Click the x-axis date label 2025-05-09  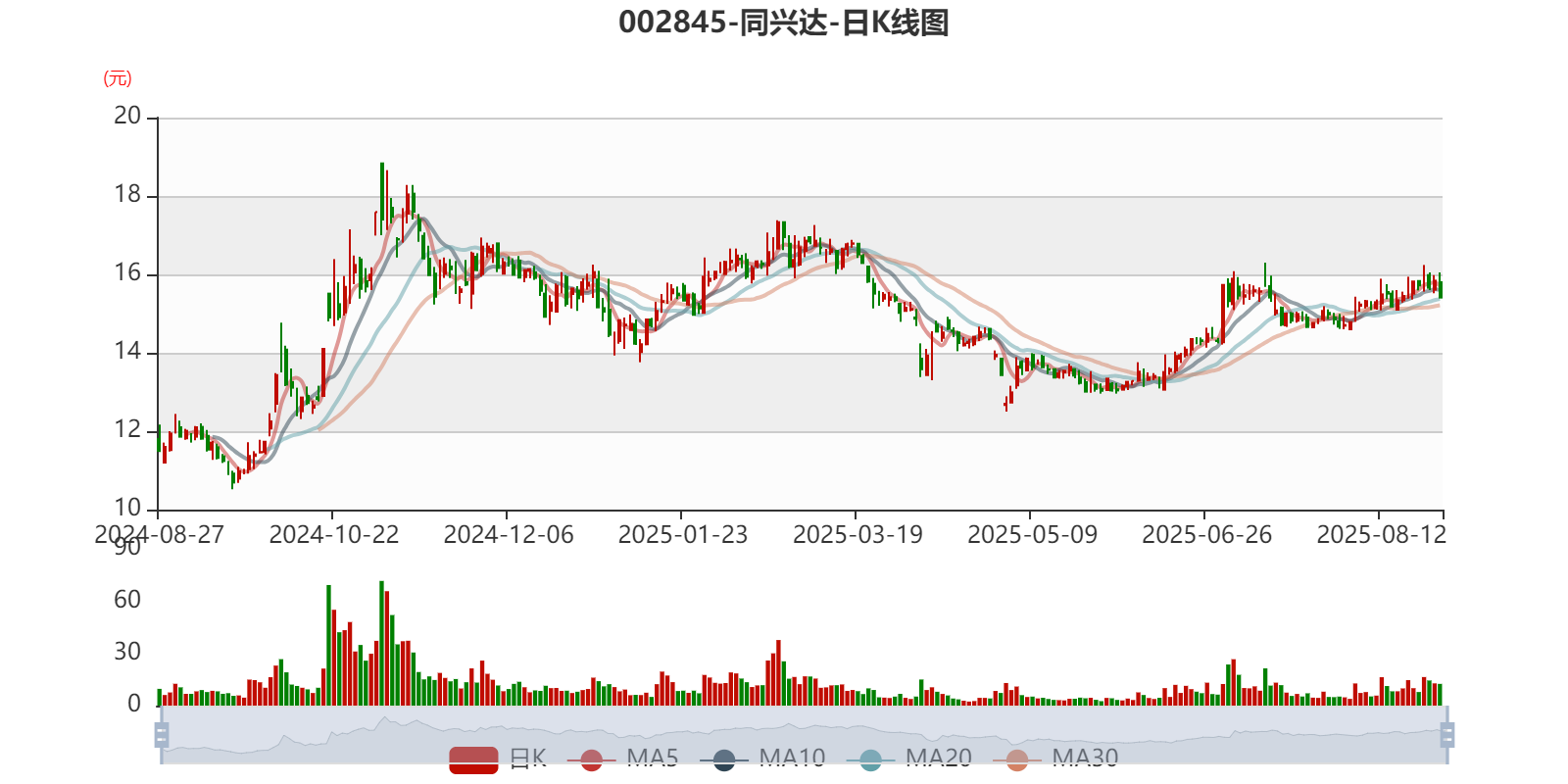coord(1032,535)
